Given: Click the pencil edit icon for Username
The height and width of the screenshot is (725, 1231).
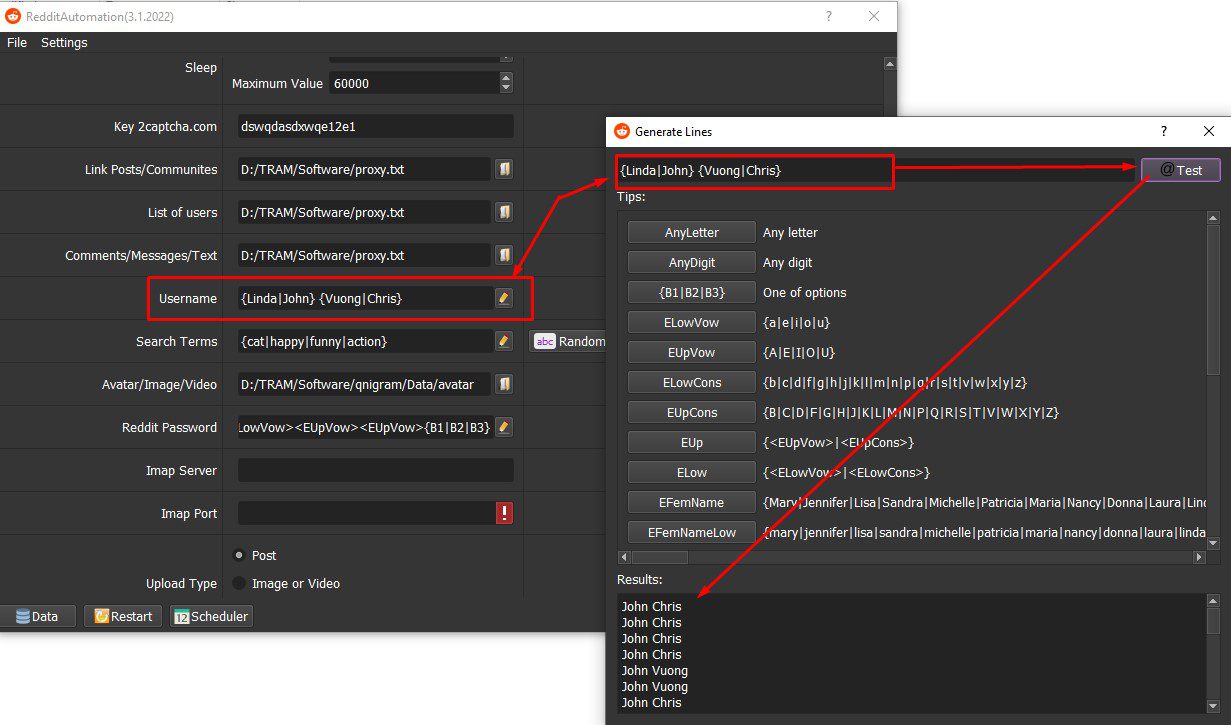Looking at the screenshot, I should [504, 298].
